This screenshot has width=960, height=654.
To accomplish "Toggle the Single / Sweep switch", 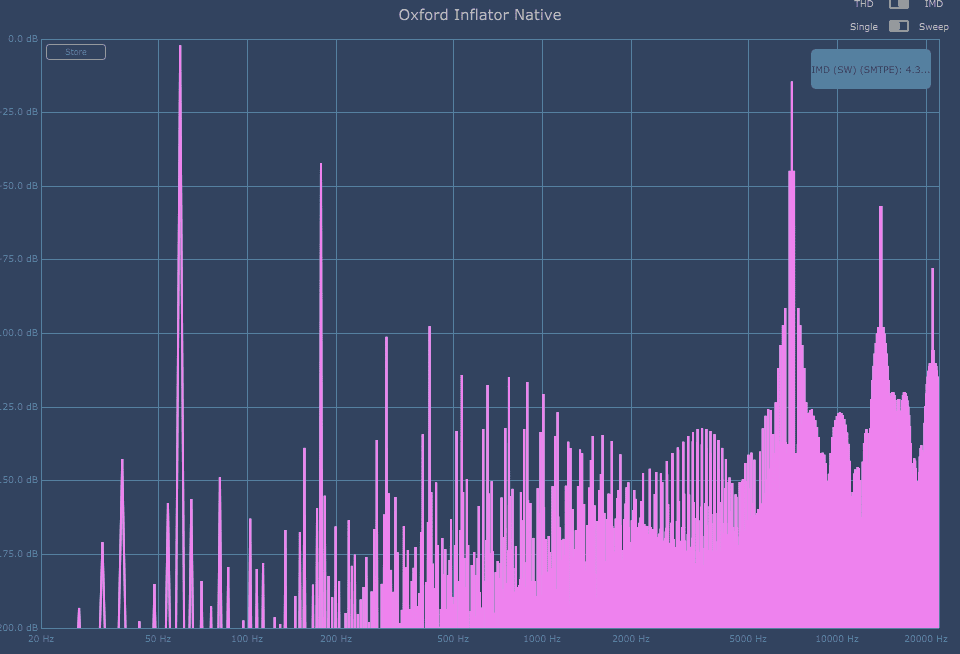I will pyautogui.click(x=899, y=26).
